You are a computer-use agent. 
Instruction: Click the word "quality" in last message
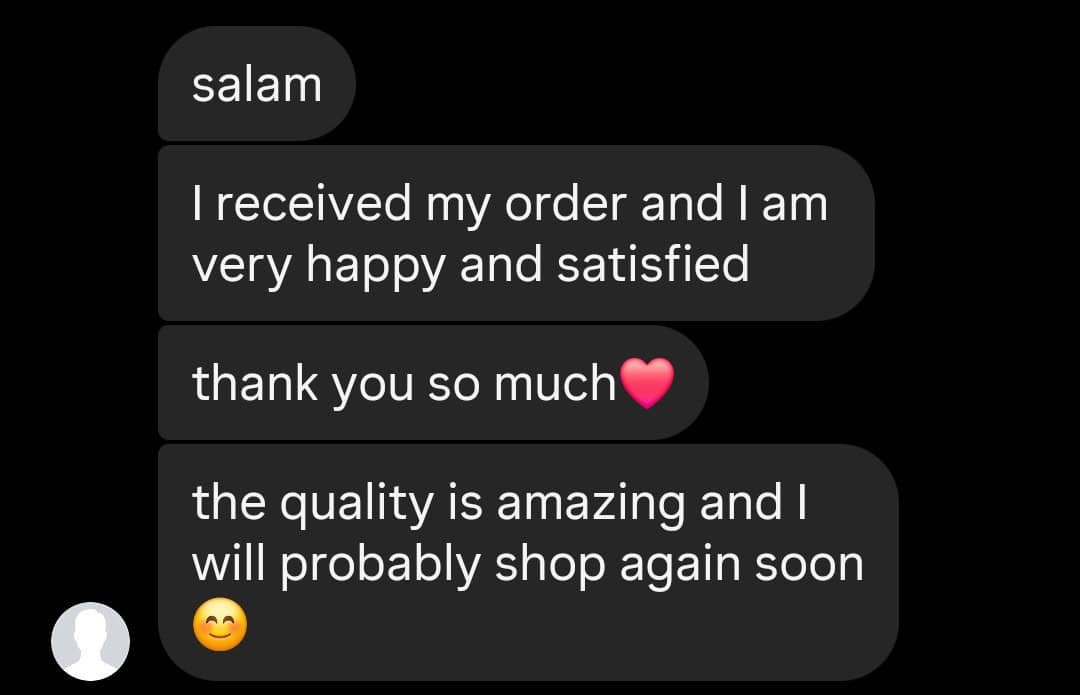357,503
